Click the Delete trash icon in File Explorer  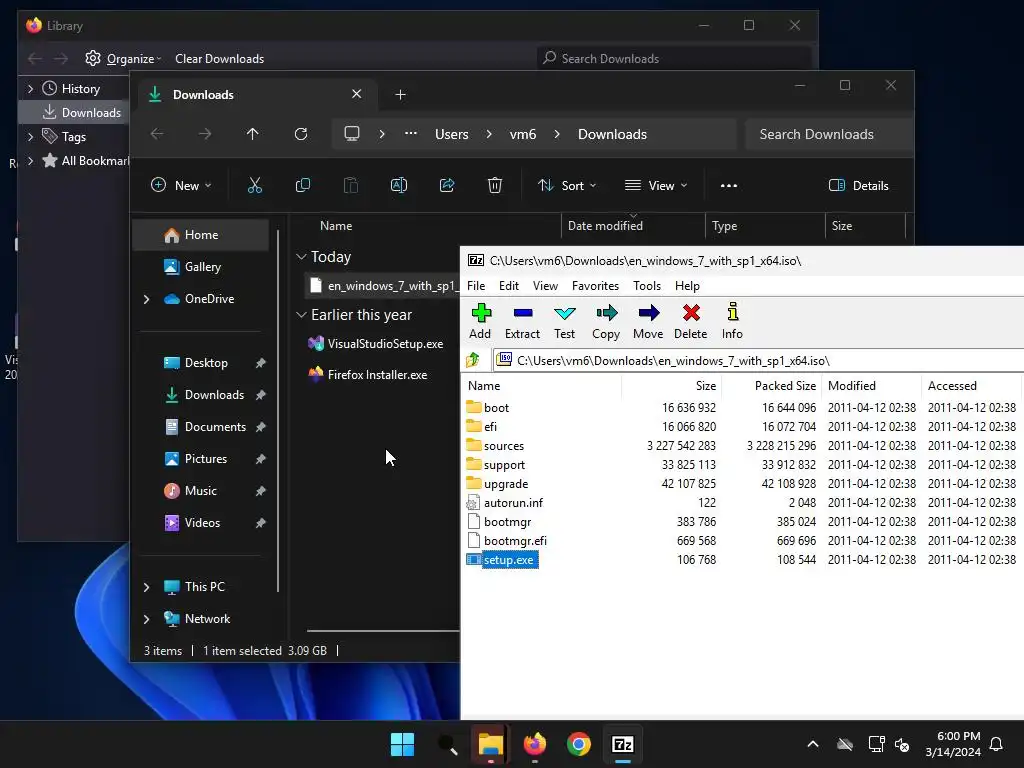tap(495, 185)
